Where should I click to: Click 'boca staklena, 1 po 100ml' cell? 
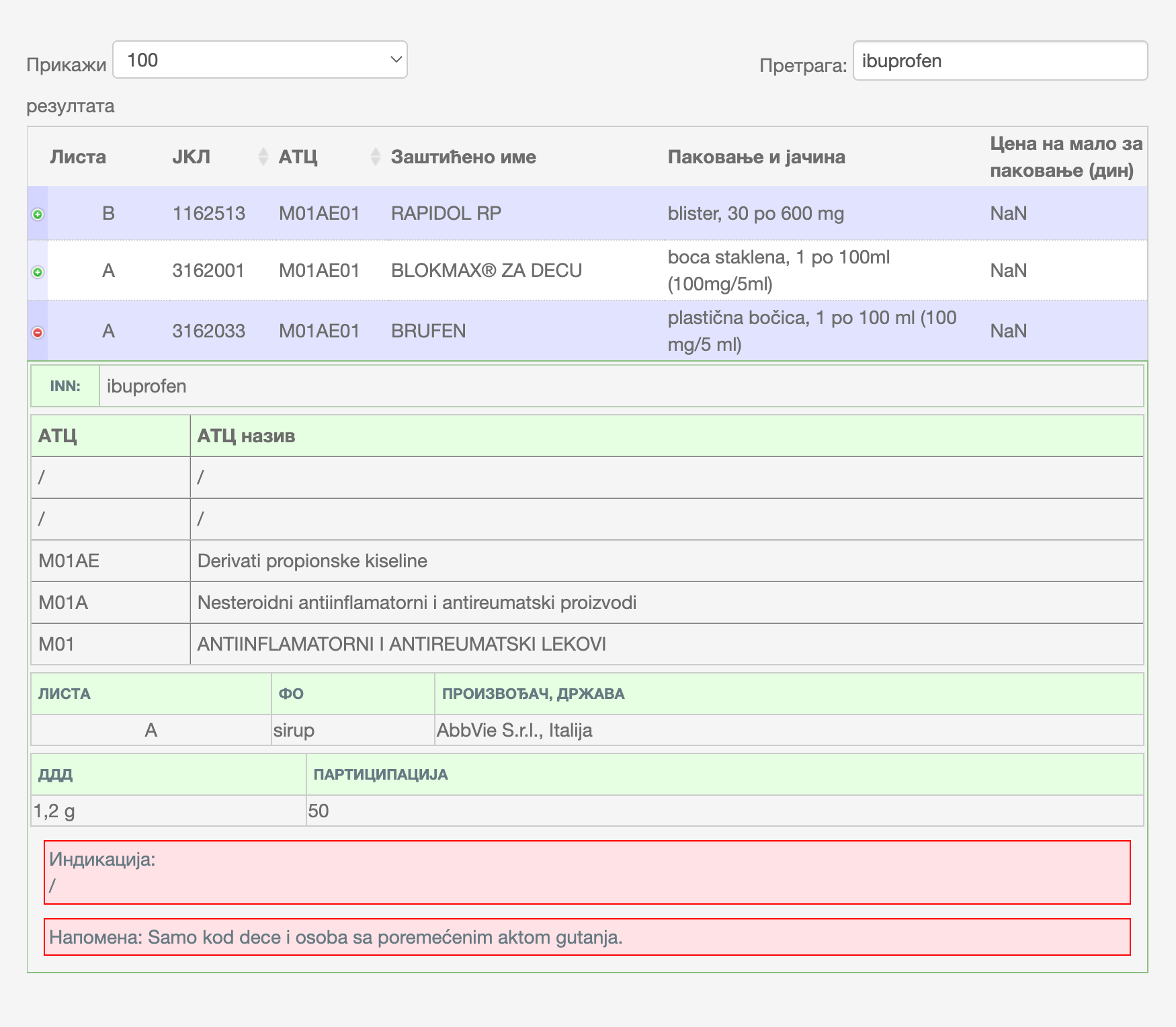pyautogui.click(x=779, y=270)
